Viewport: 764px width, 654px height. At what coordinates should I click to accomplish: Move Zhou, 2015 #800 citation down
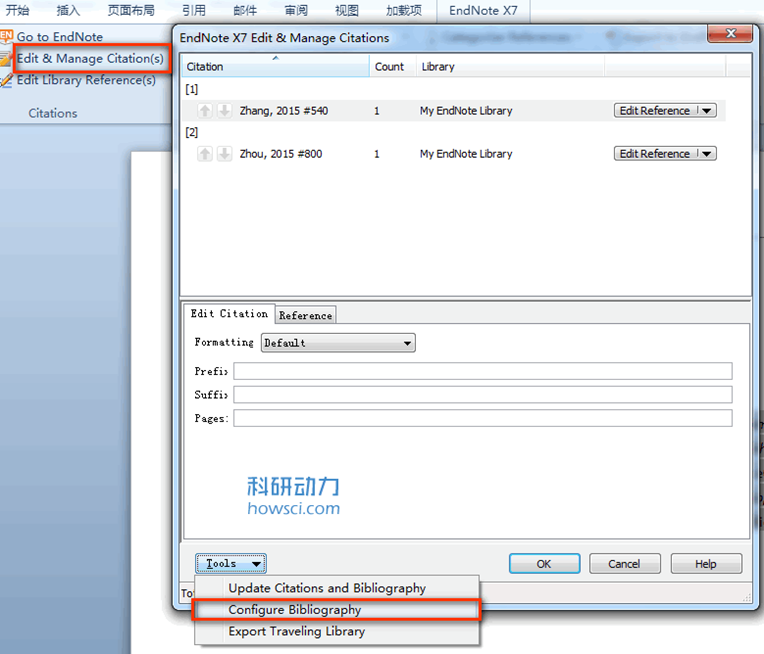pos(224,154)
